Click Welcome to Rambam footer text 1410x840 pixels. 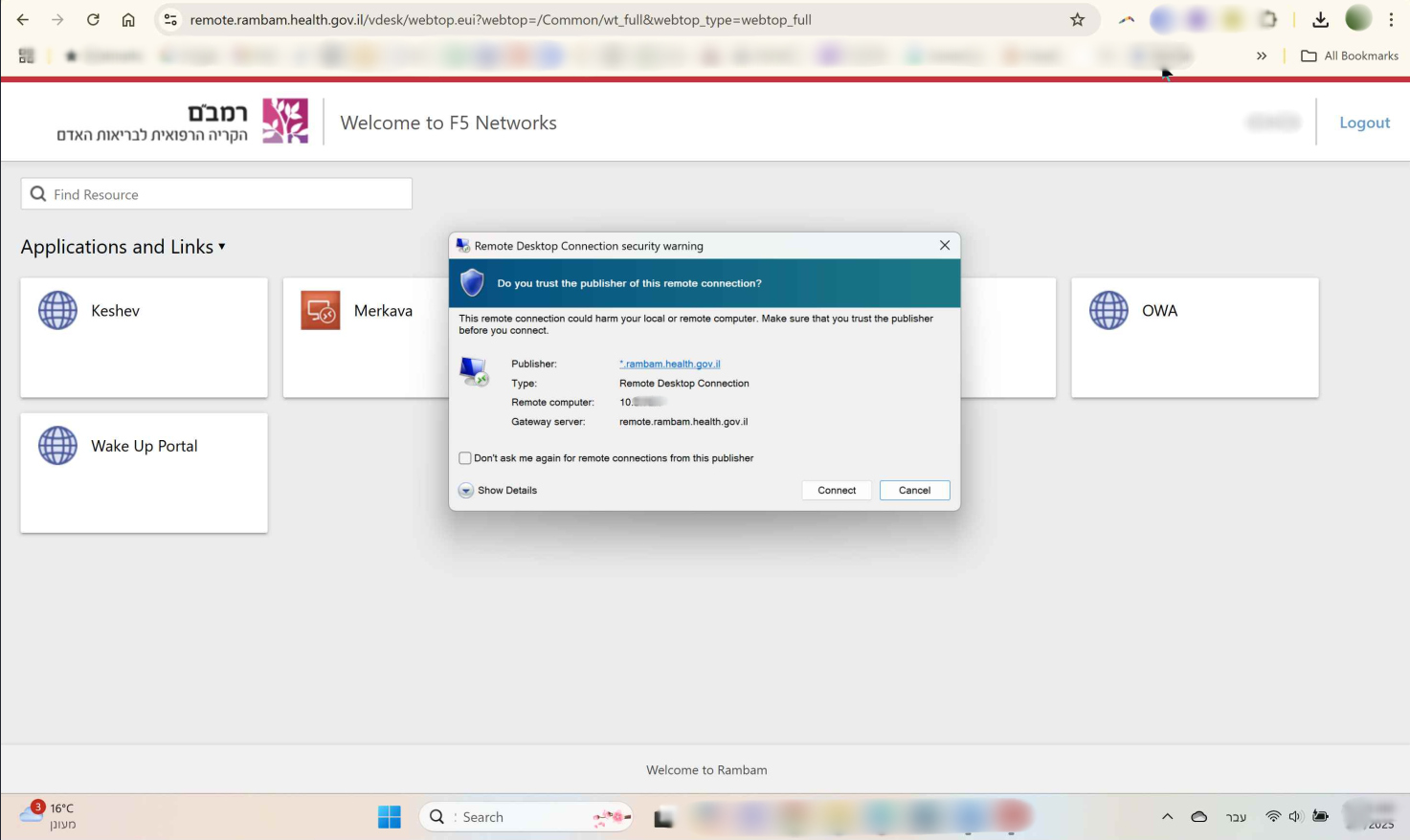pyautogui.click(x=706, y=770)
